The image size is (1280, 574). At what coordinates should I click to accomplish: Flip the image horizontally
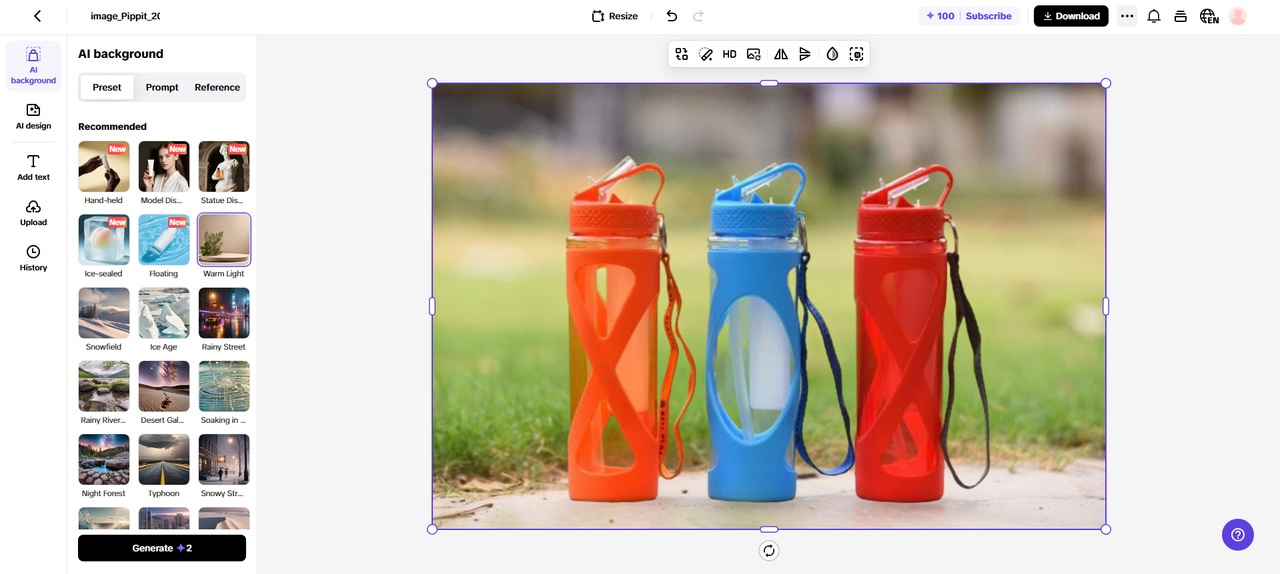(781, 54)
